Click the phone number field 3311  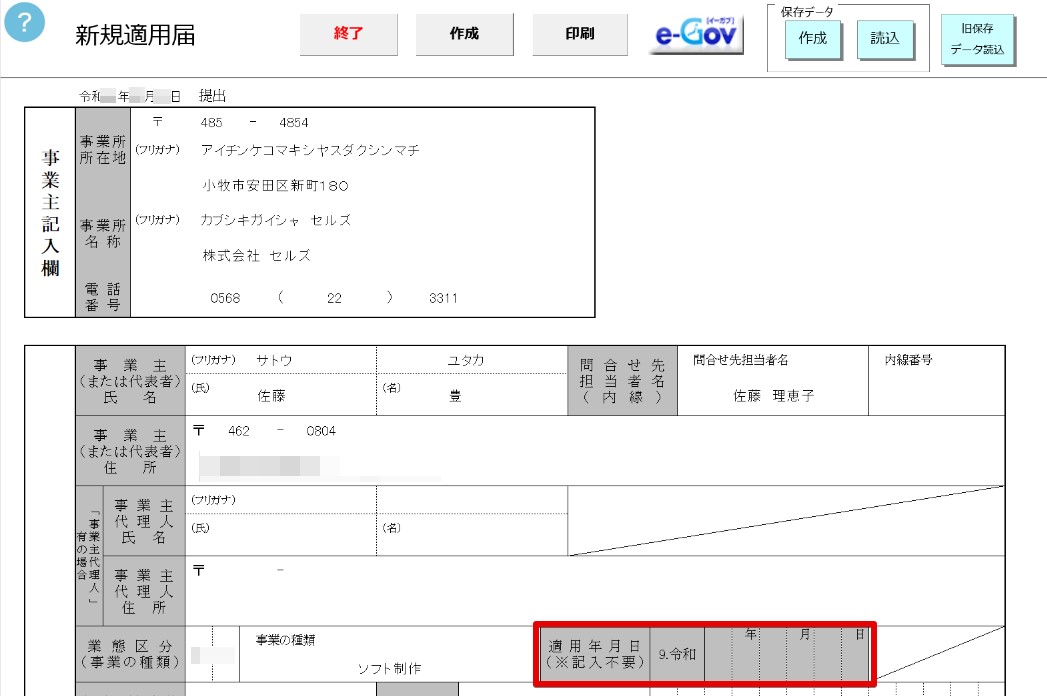pyautogui.click(x=443, y=298)
